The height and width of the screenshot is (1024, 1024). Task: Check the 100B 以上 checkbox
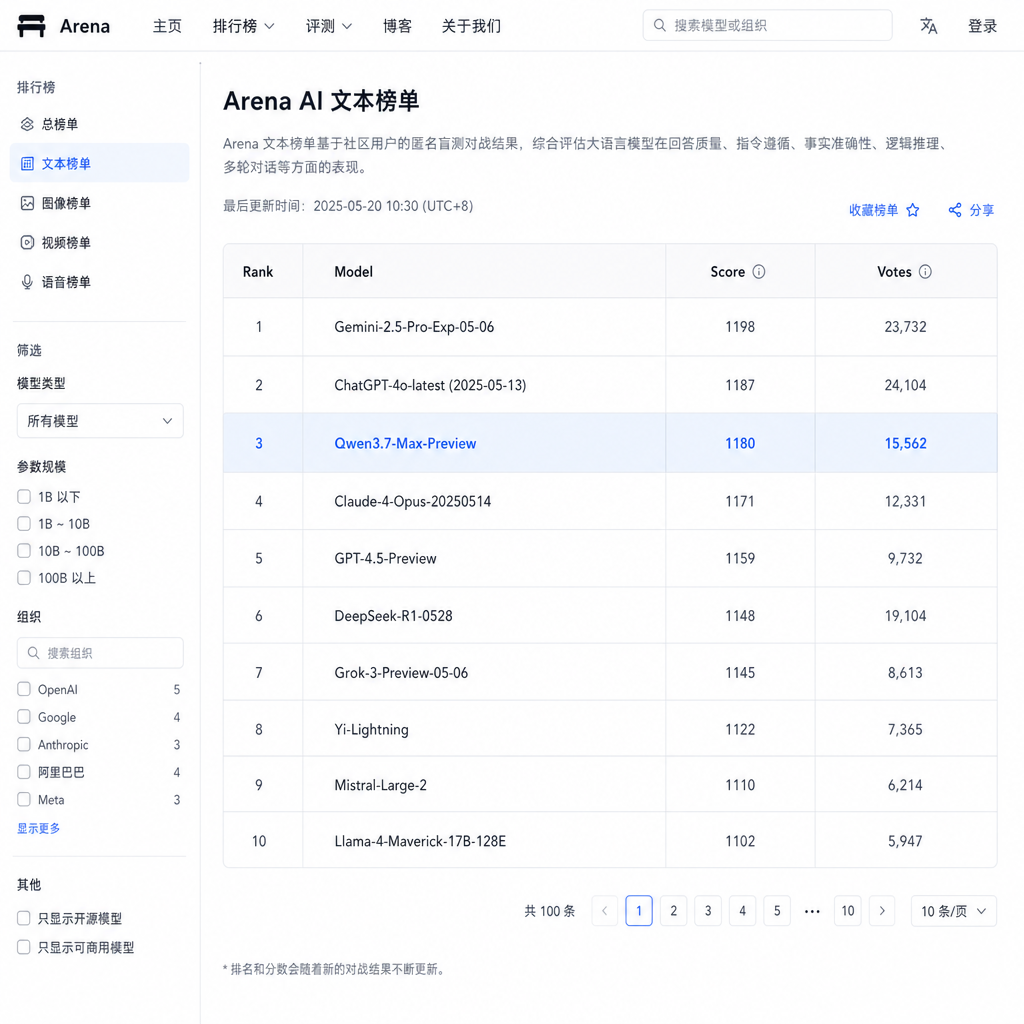(x=24, y=577)
